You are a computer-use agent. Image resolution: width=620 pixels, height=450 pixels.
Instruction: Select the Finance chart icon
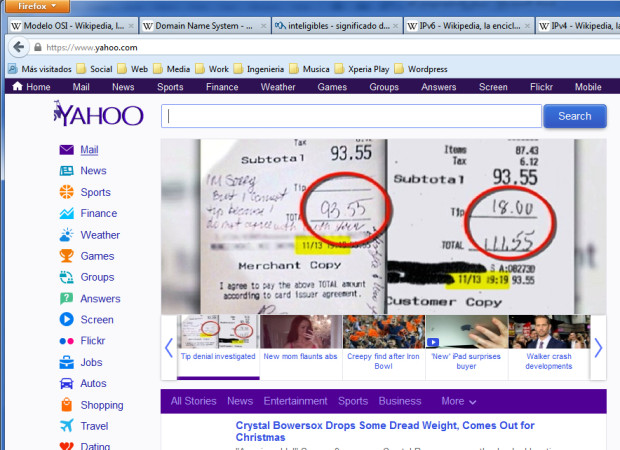point(66,213)
